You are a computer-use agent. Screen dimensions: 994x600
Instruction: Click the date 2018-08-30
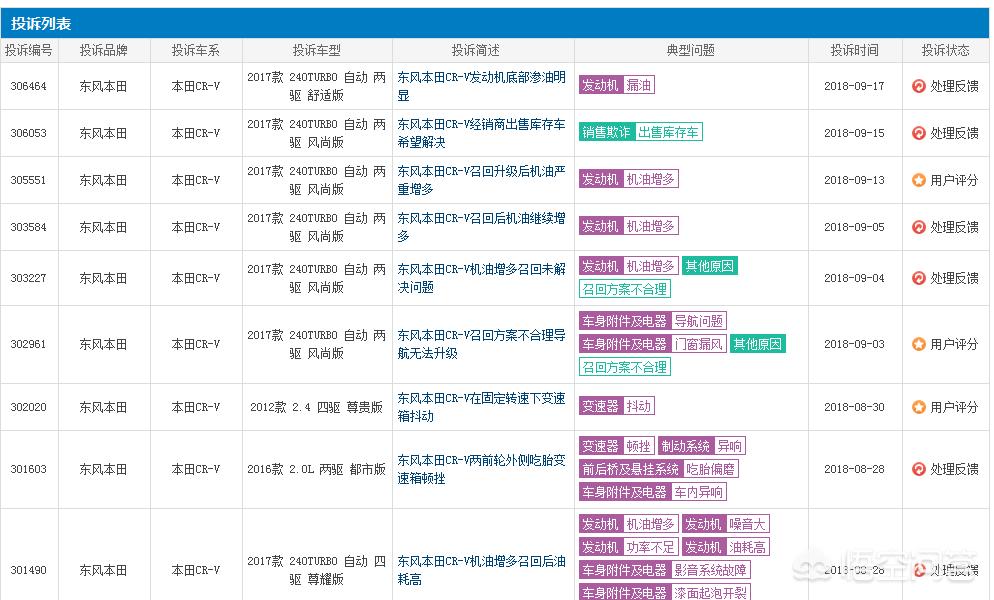point(854,407)
